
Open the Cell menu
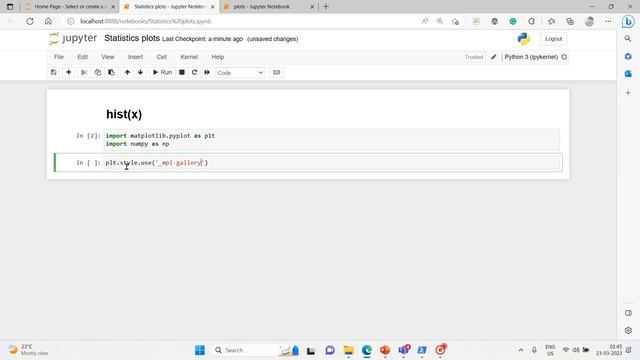[162, 57]
